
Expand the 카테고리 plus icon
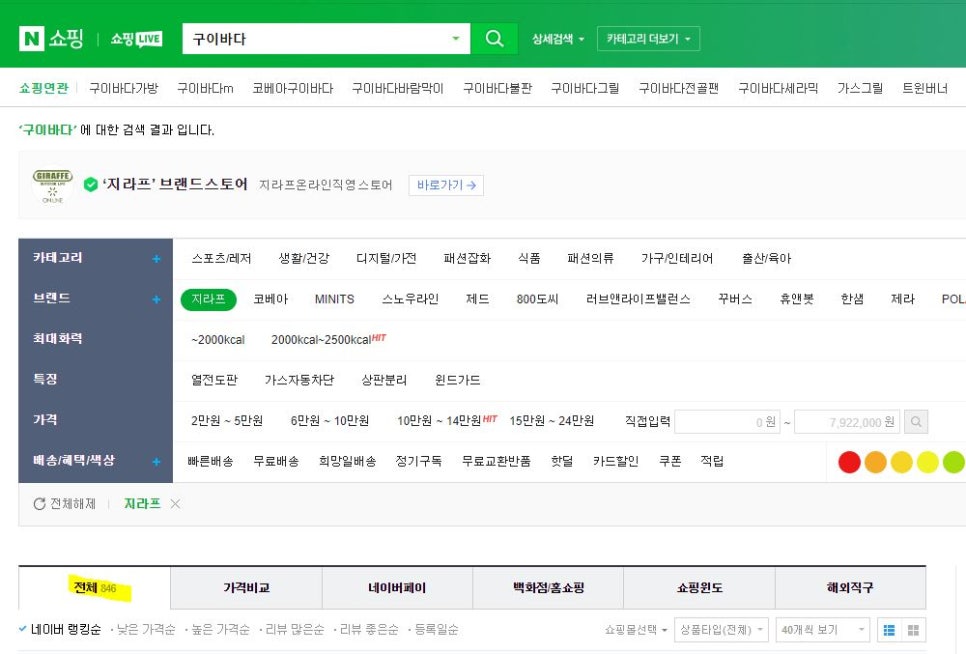pos(156,259)
